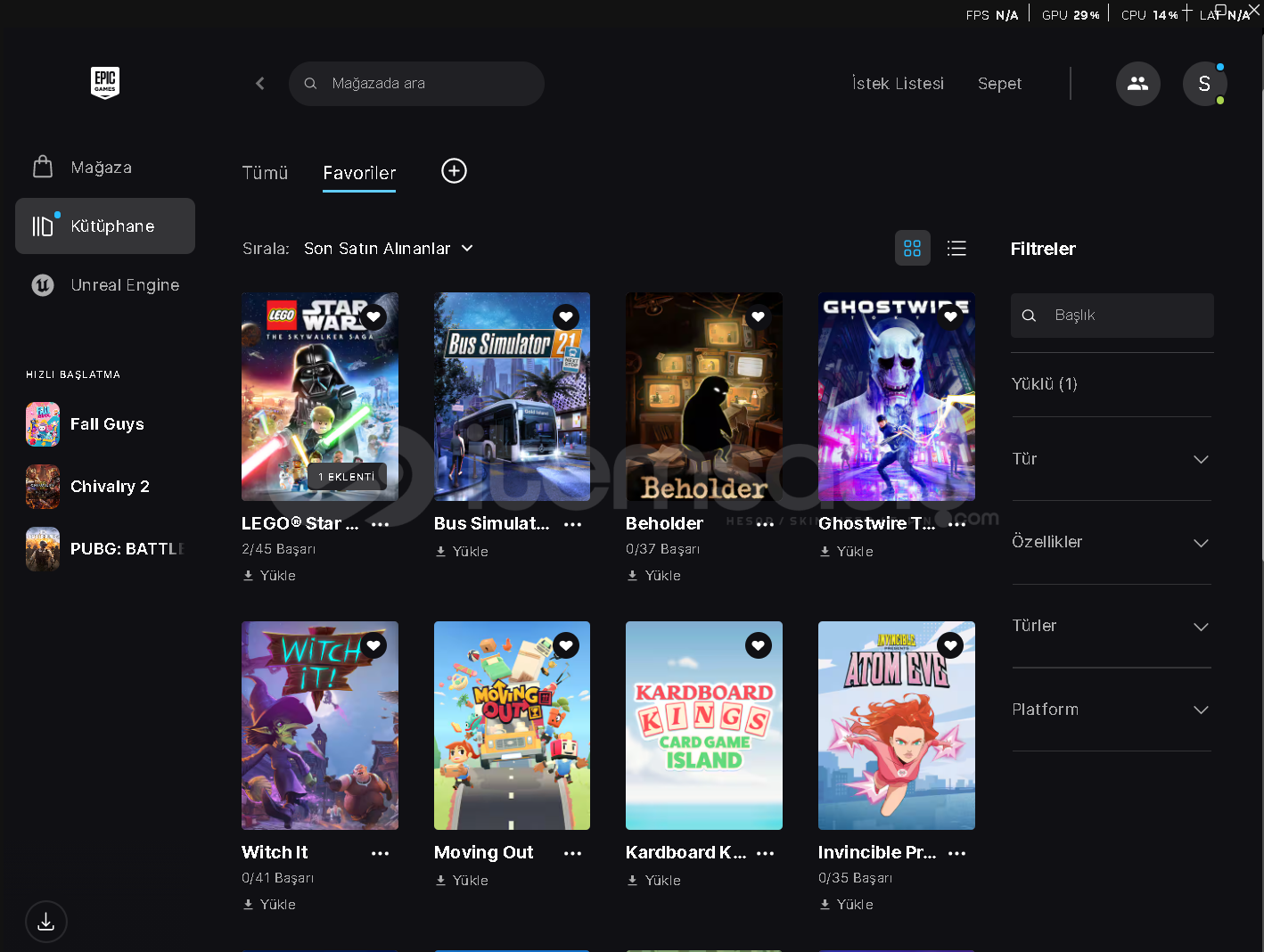Click the 1 EKLENTİ badge on LEGO

[x=347, y=477]
